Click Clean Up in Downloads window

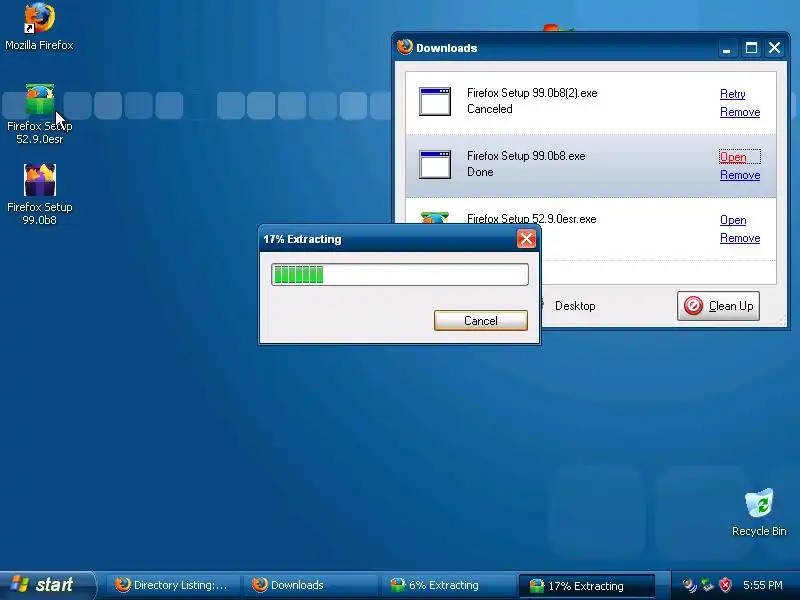click(x=718, y=306)
